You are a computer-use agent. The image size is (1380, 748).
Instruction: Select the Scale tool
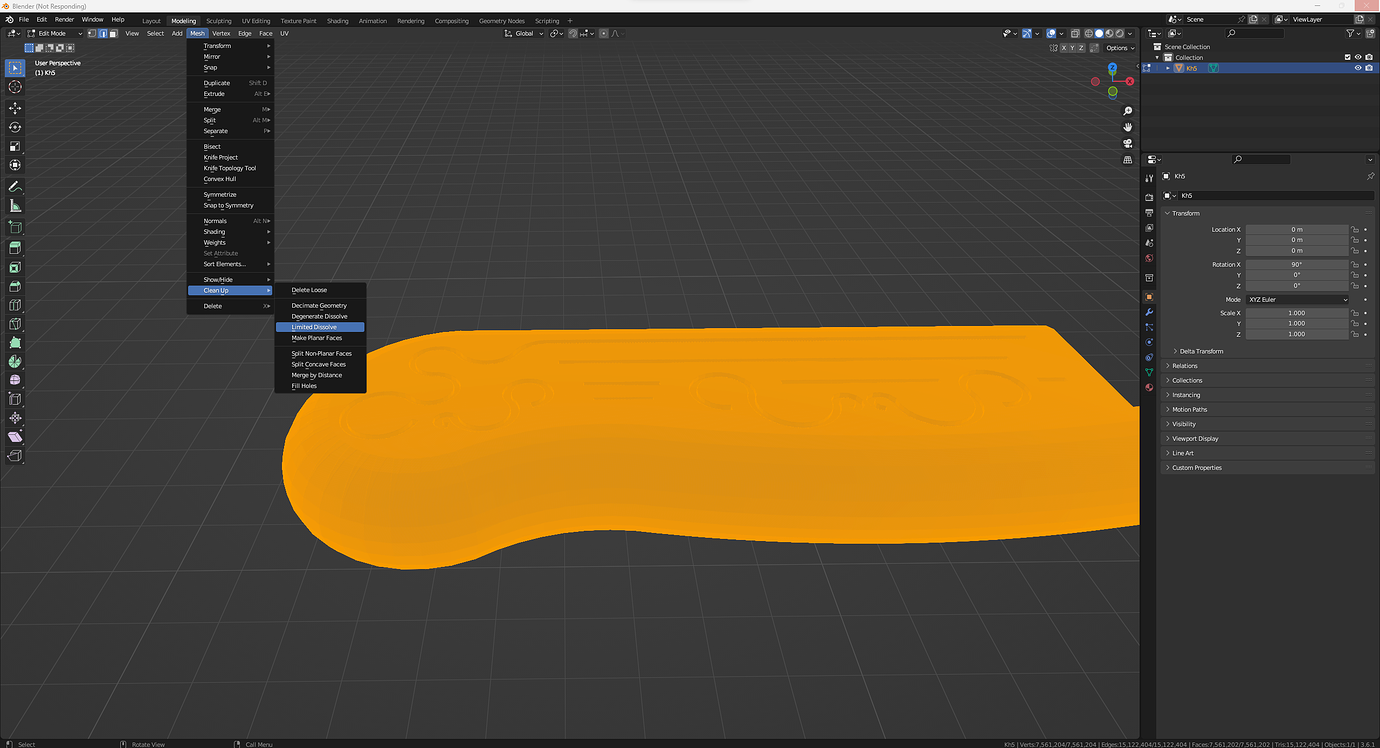(x=15, y=146)
